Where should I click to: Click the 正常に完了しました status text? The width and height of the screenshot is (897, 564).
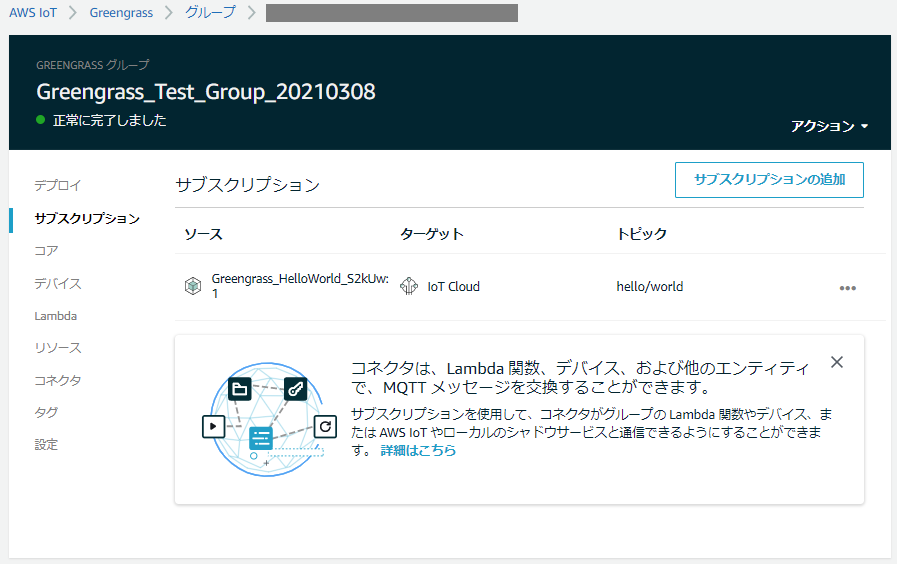[x=109, y=120]
